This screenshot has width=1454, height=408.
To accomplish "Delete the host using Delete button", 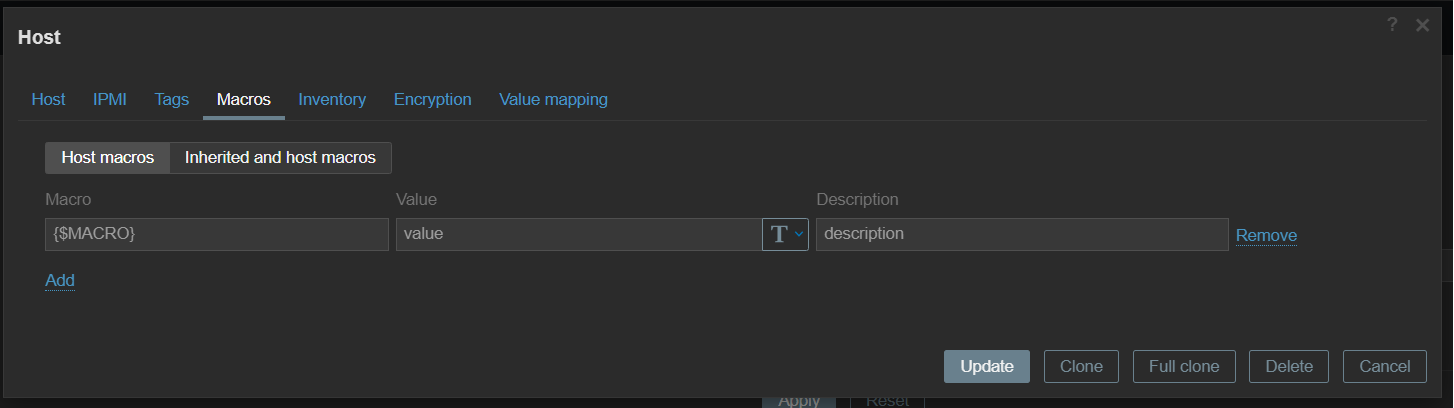I will (x=1289, y=367).
